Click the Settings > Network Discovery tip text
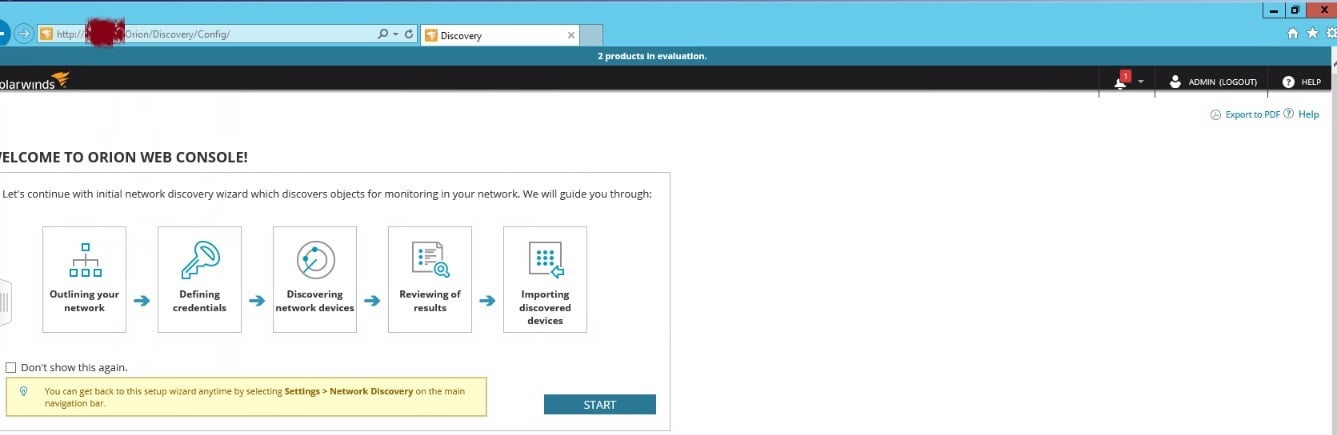 click(349, 391)
